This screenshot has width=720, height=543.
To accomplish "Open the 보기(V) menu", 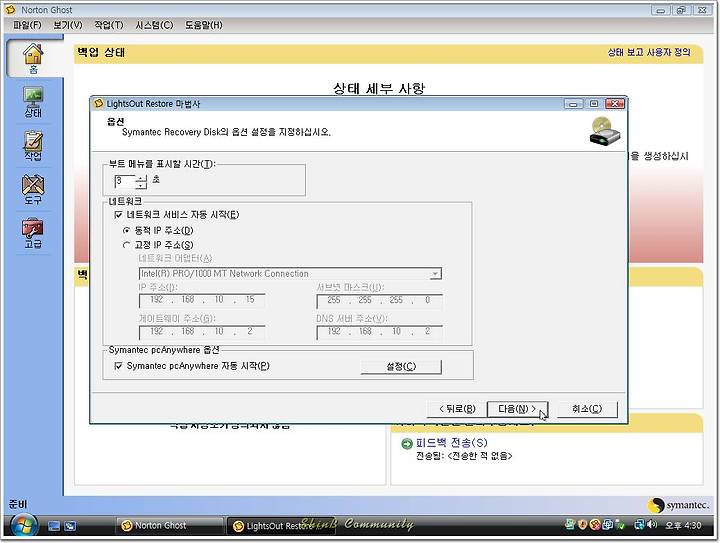I will 68,25.
